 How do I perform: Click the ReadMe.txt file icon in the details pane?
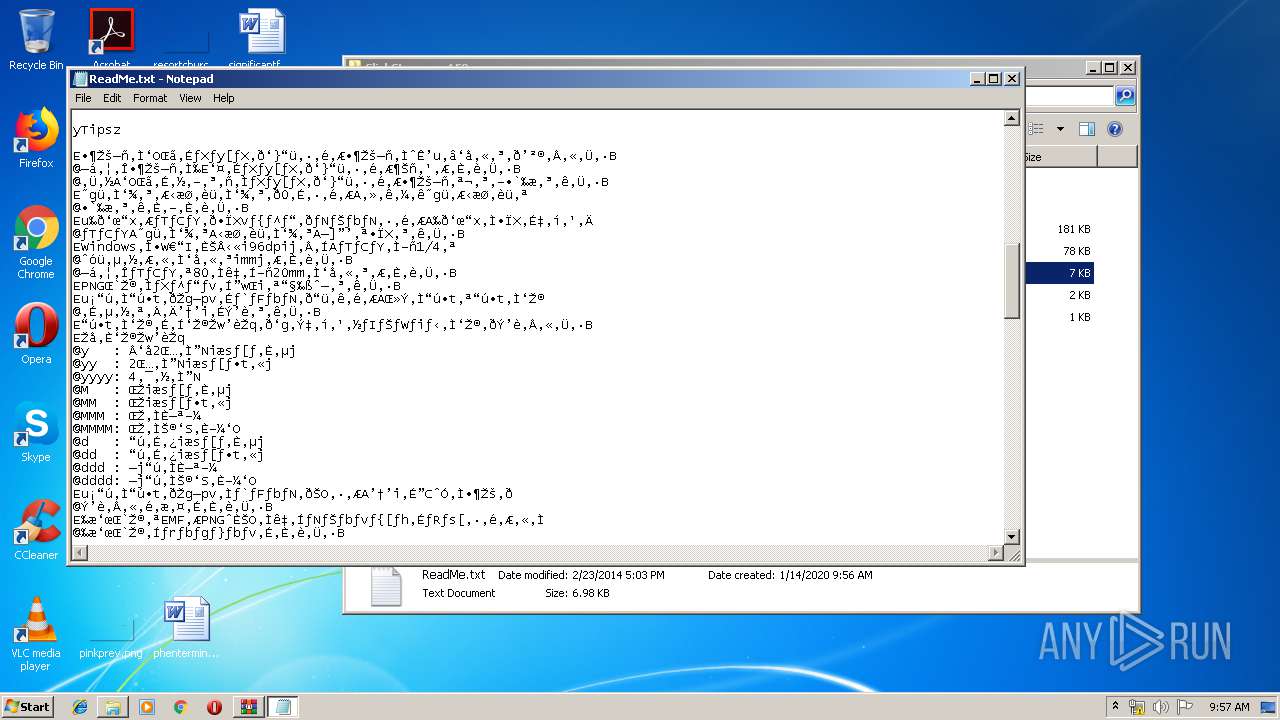coord(386,587)
